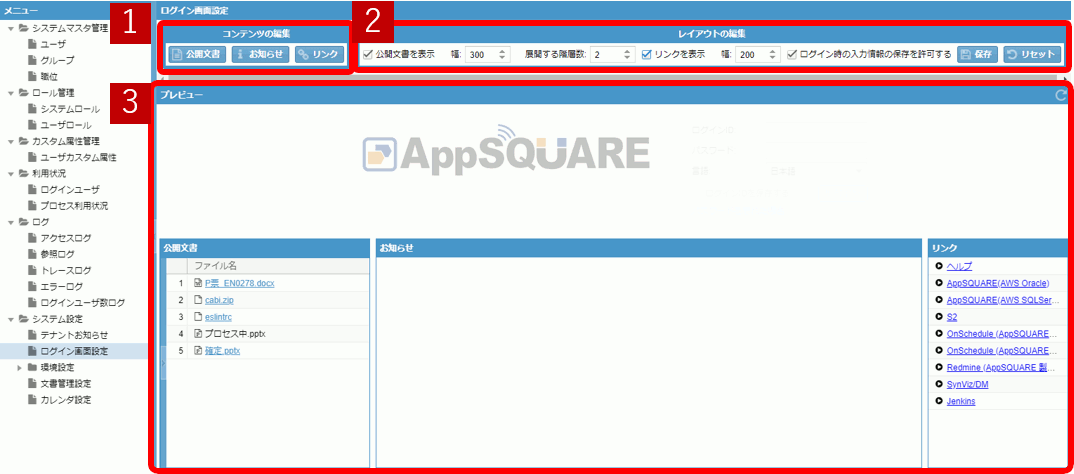Open ユーザカスタム属性 menu item
The image size is (1074, 474).
pos(78,158)
